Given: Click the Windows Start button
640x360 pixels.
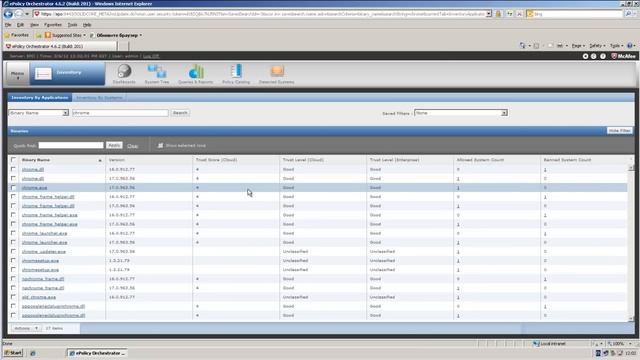Looking at the screenshot, I should pyautogui.click(x=13, y=353).
